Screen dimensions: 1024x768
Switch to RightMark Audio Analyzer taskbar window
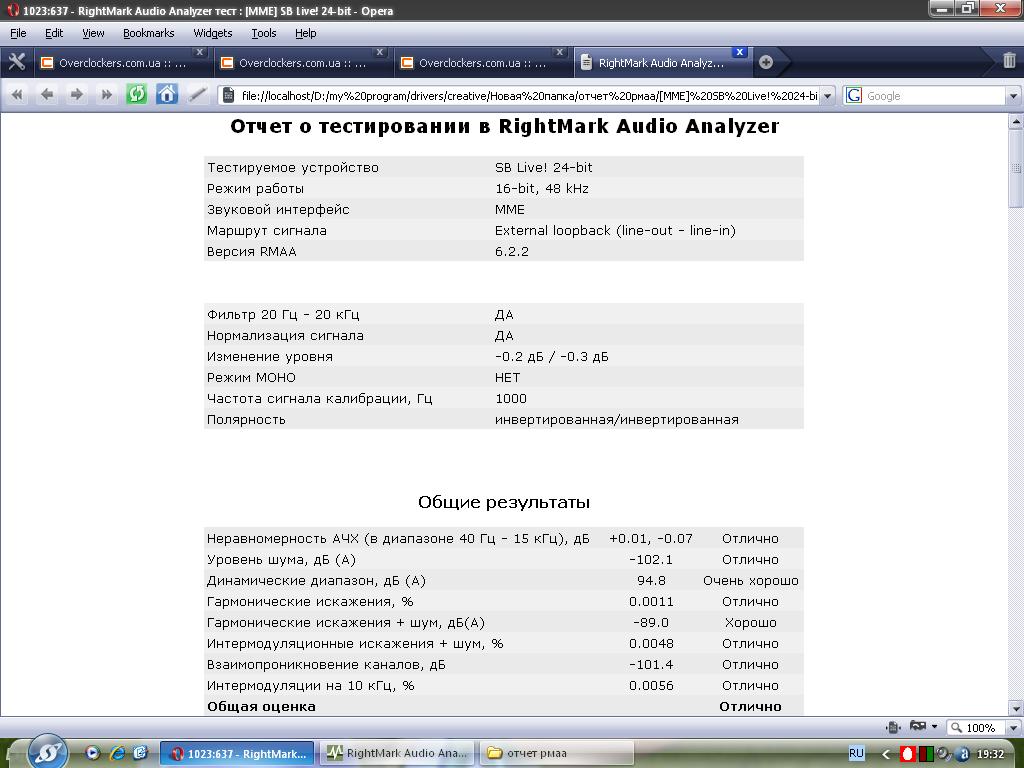click(398, 754)
